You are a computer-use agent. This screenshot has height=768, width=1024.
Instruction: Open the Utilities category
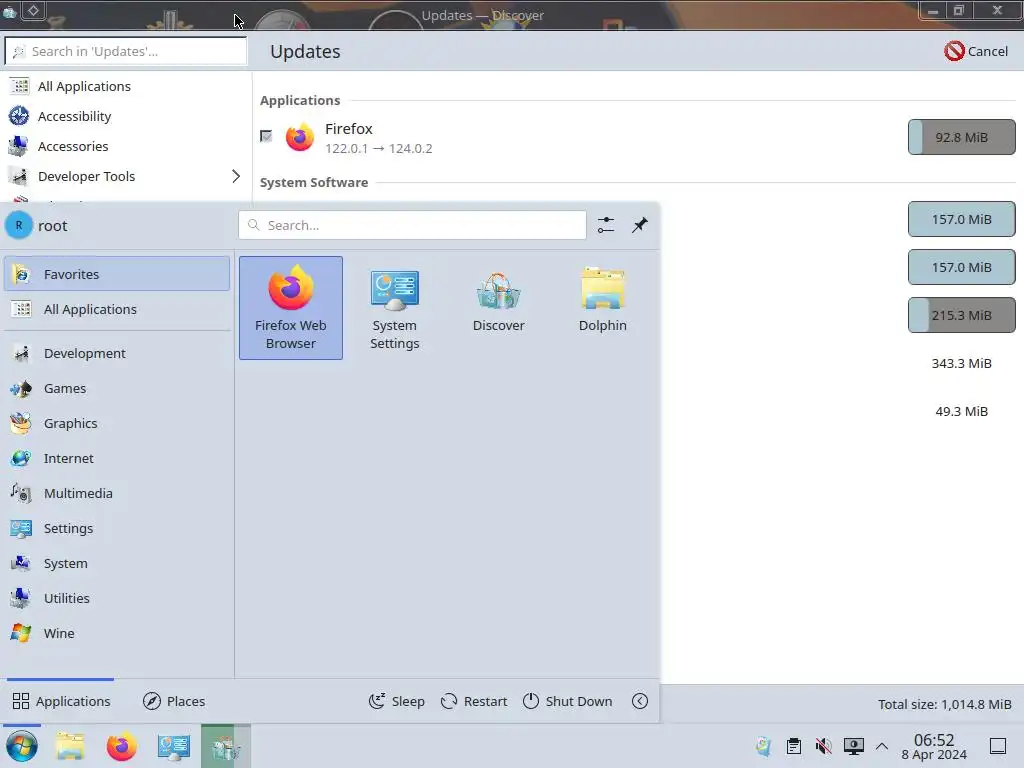(117, 598)
